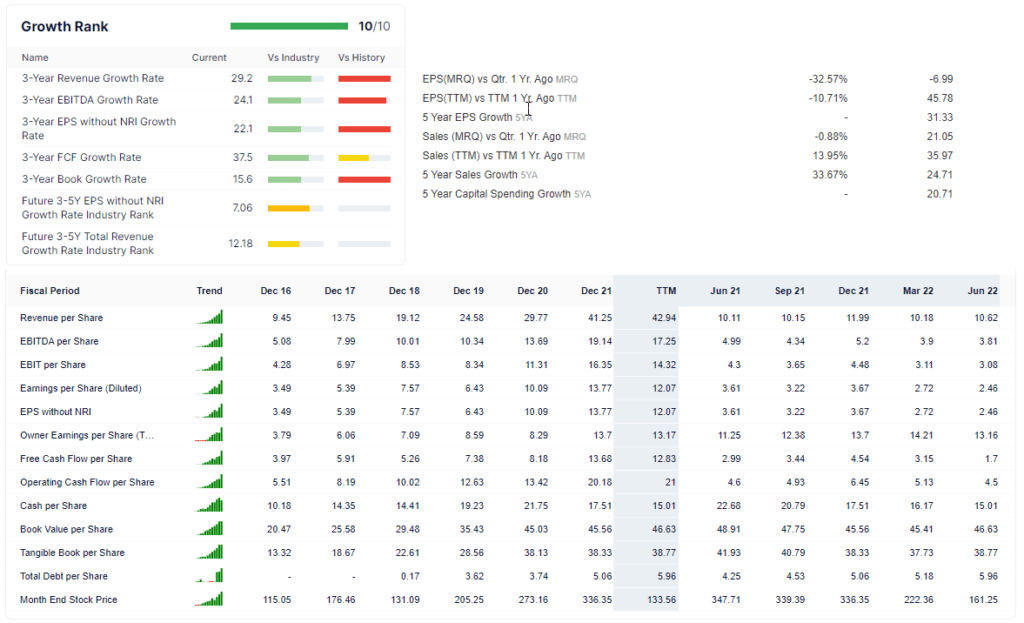Click Vs Industry bar for 3-Year FCF Growth Rate

click(295, 158)
